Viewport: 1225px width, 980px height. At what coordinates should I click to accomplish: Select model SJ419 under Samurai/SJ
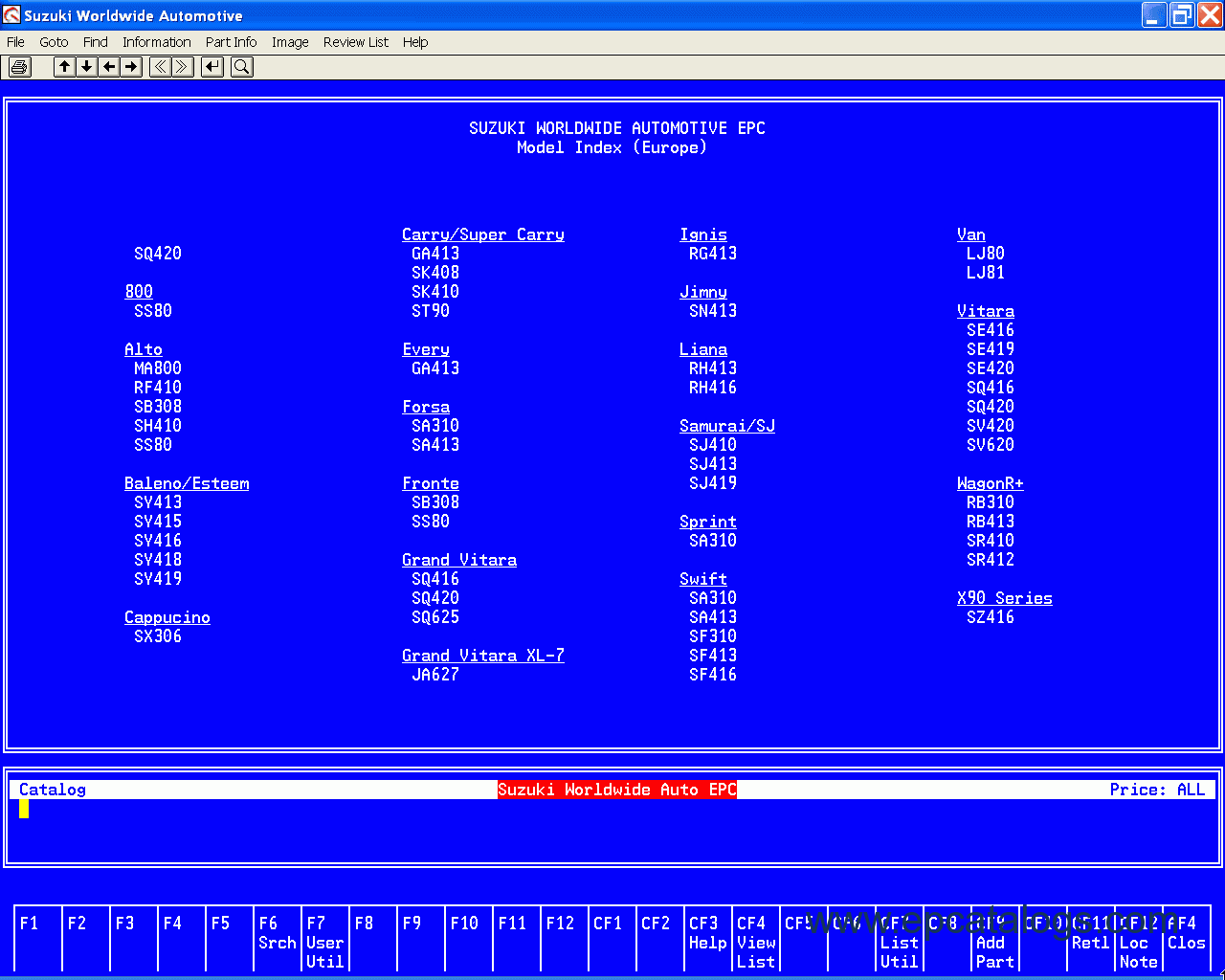point(713,483)
